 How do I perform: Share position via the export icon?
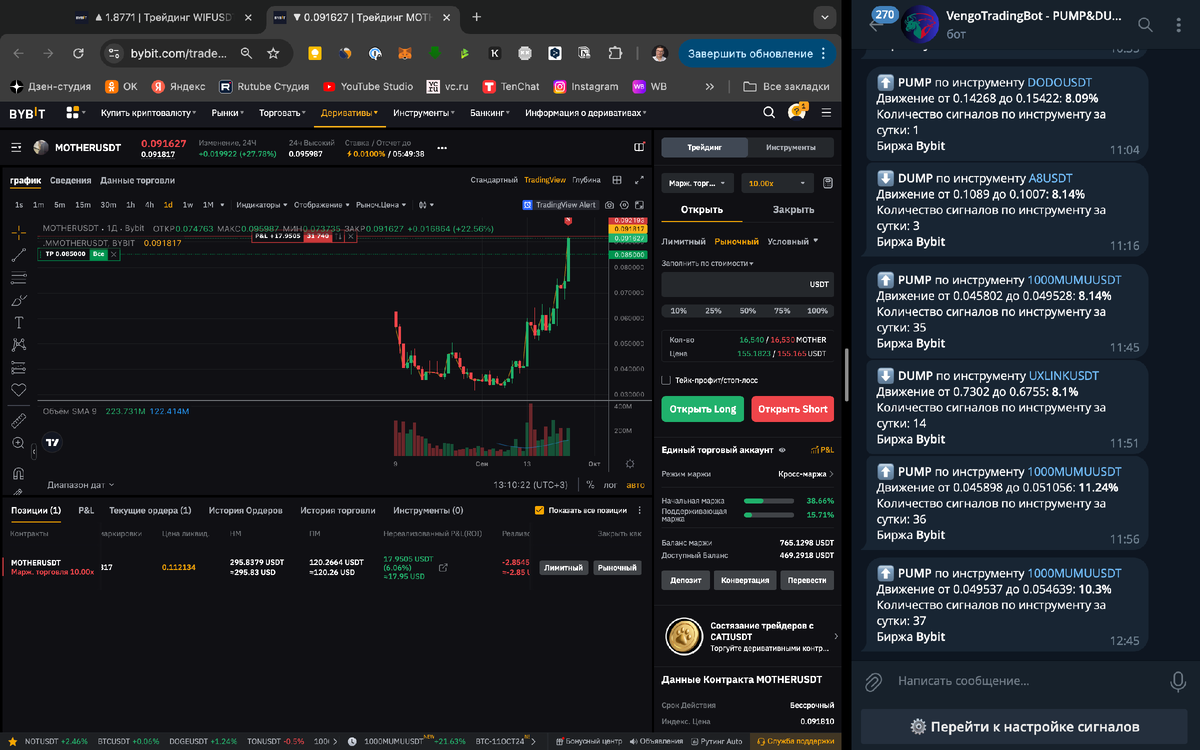click(444, 567)
